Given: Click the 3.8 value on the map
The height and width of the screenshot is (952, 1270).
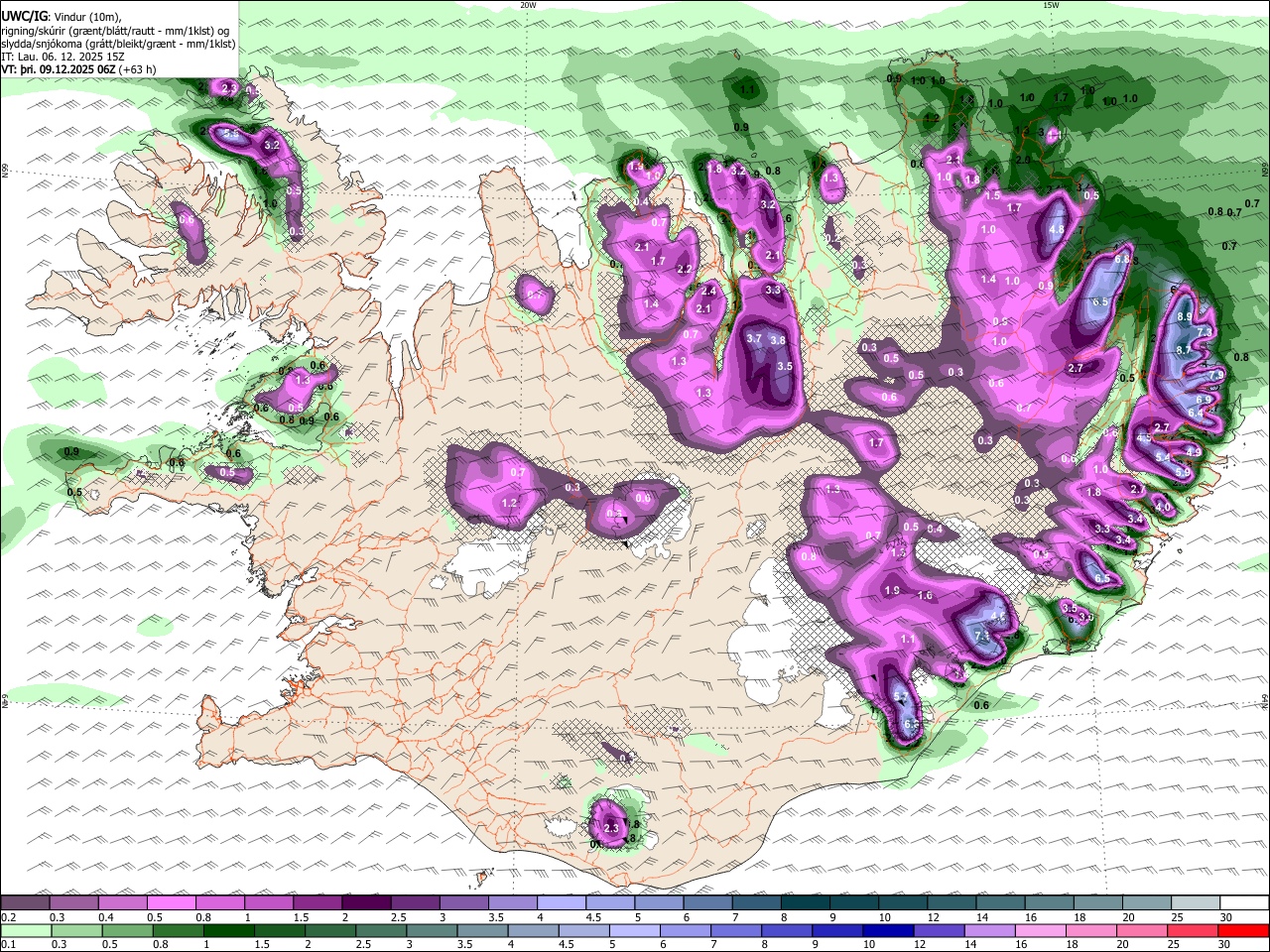Looking at the screenshot, I should pos(778,340).
